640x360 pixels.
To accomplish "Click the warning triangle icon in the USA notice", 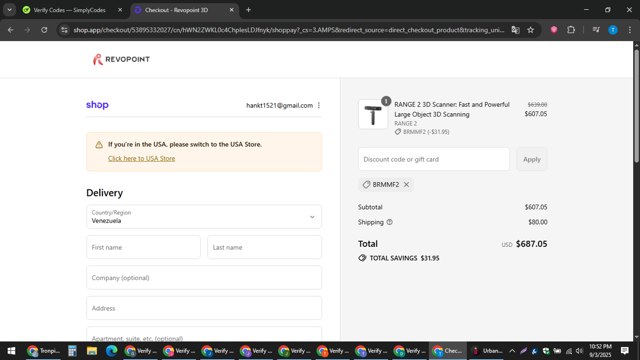I will tap(99, 144).
